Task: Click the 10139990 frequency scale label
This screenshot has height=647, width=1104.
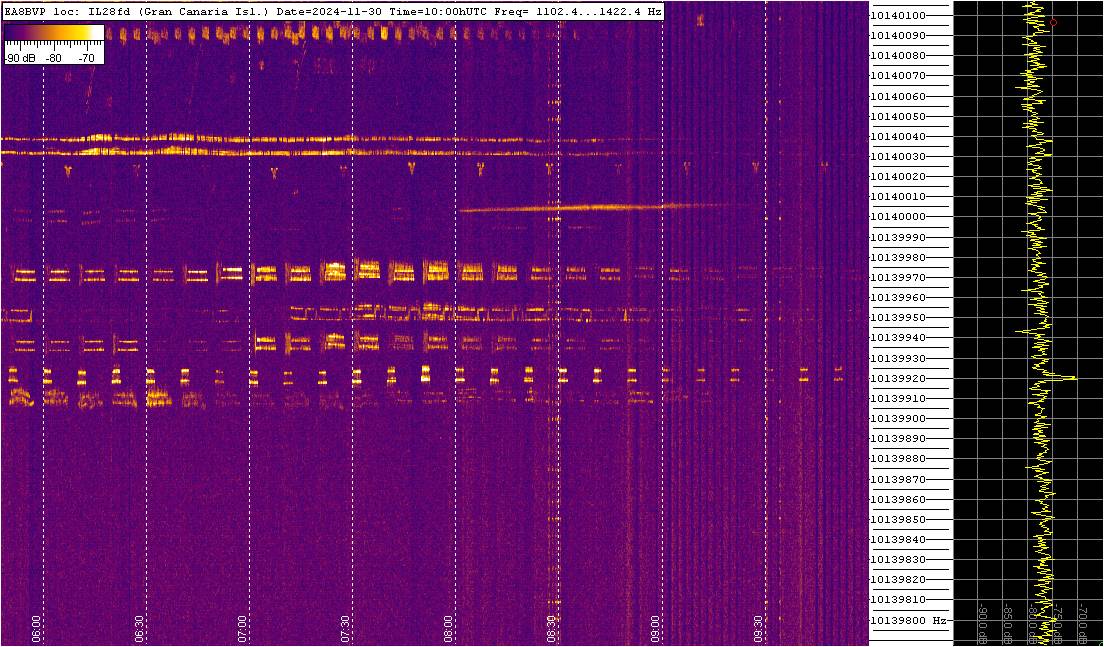Action: click(x=898, y=237)
